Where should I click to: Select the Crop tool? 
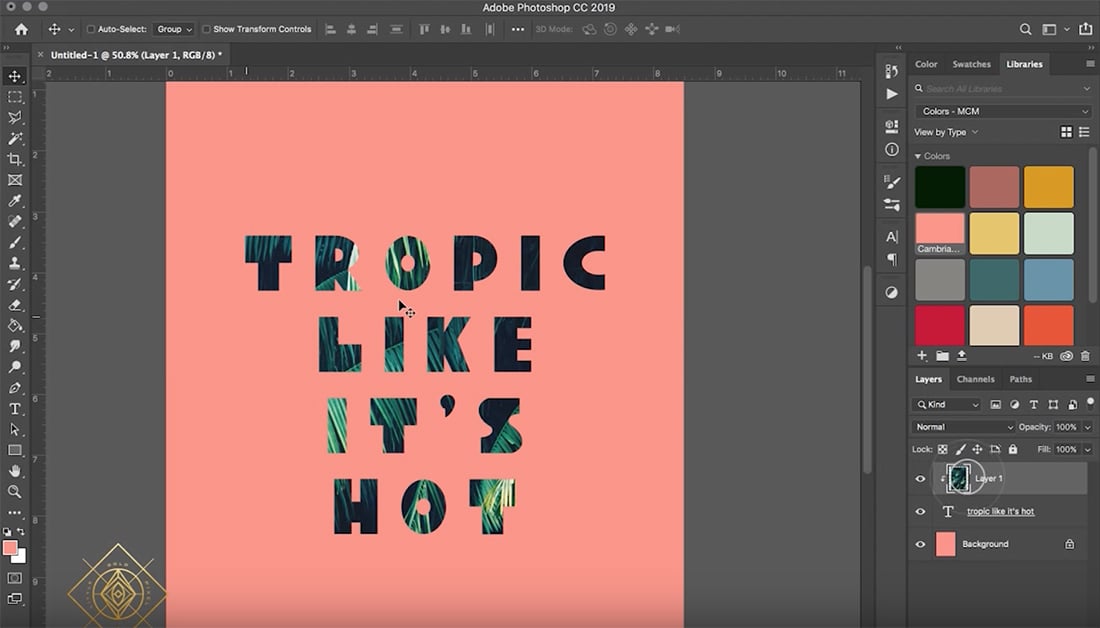15,159
